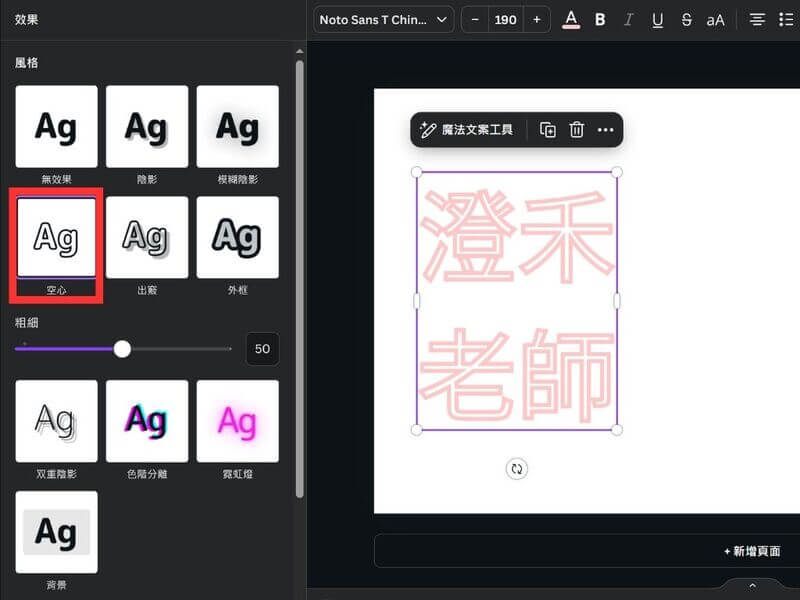Image resolution: width=800 pixels, height=600 pixels.
Task: Decrease font size with minus button
Action: tap(475, 20)
